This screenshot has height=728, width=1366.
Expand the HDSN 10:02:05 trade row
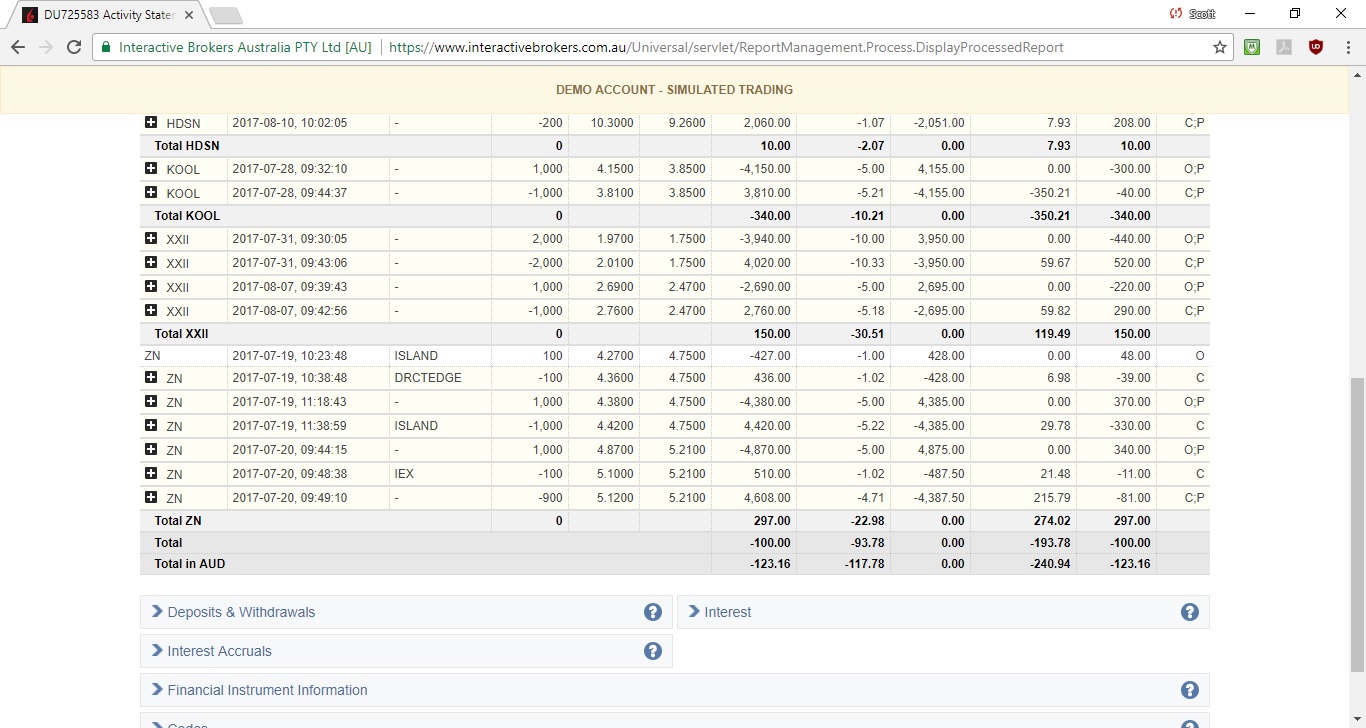(151, 122)
